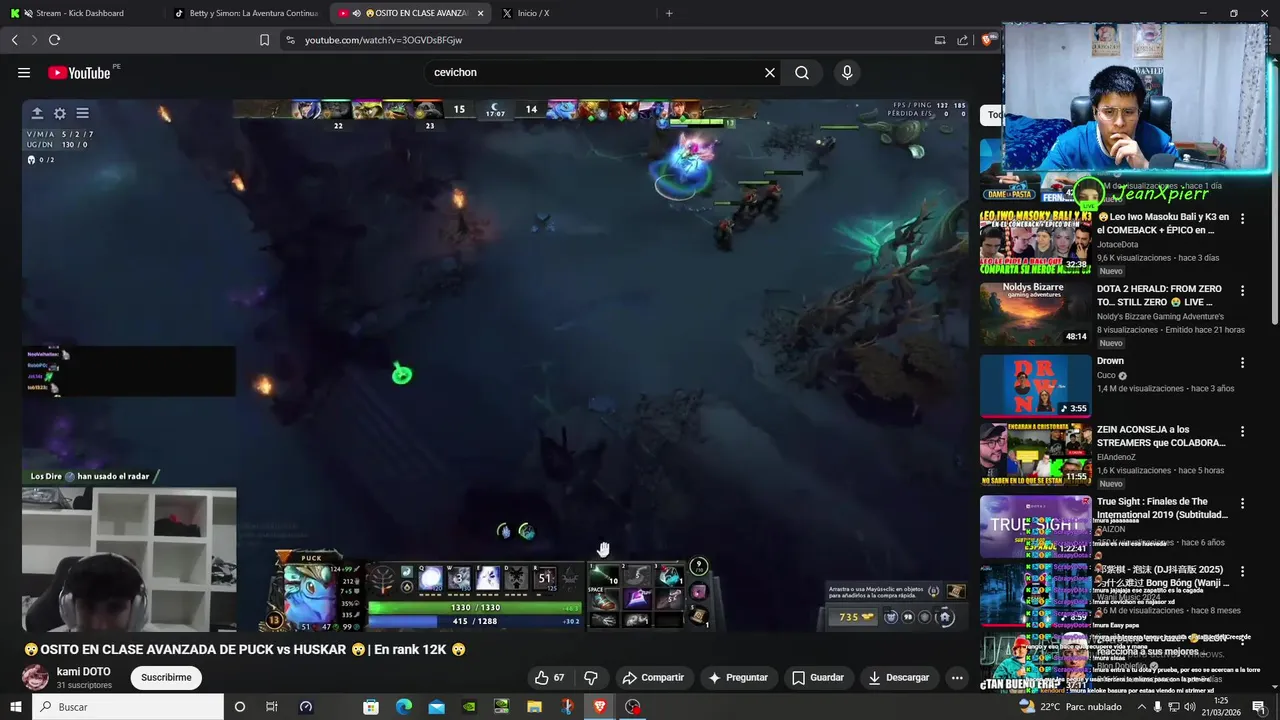Subscribe with the Suscribirme button
The image size is (1280, 720).
166,678
